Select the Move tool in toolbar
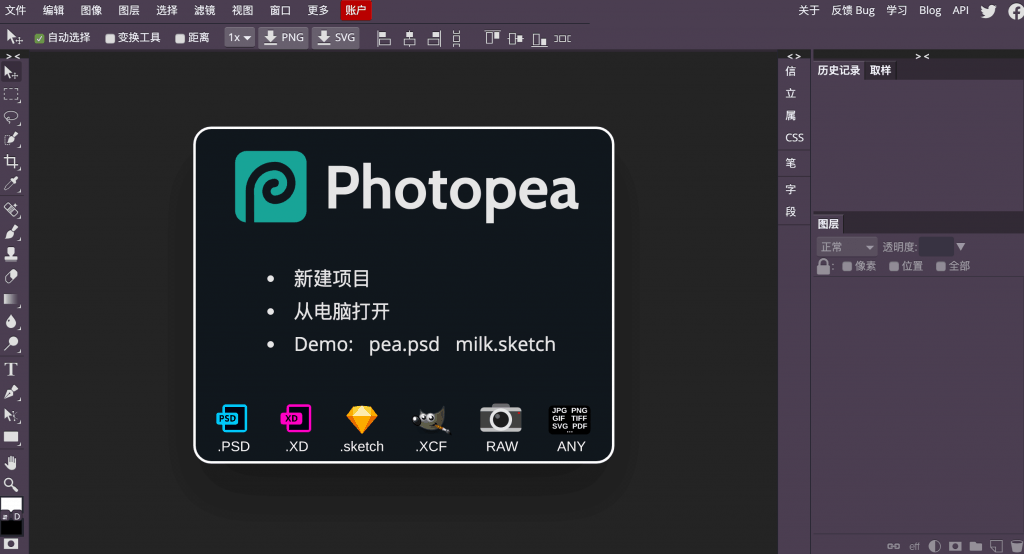This screenshot has height=554, width=1024. pyautogui.click(x=11, y=73)
